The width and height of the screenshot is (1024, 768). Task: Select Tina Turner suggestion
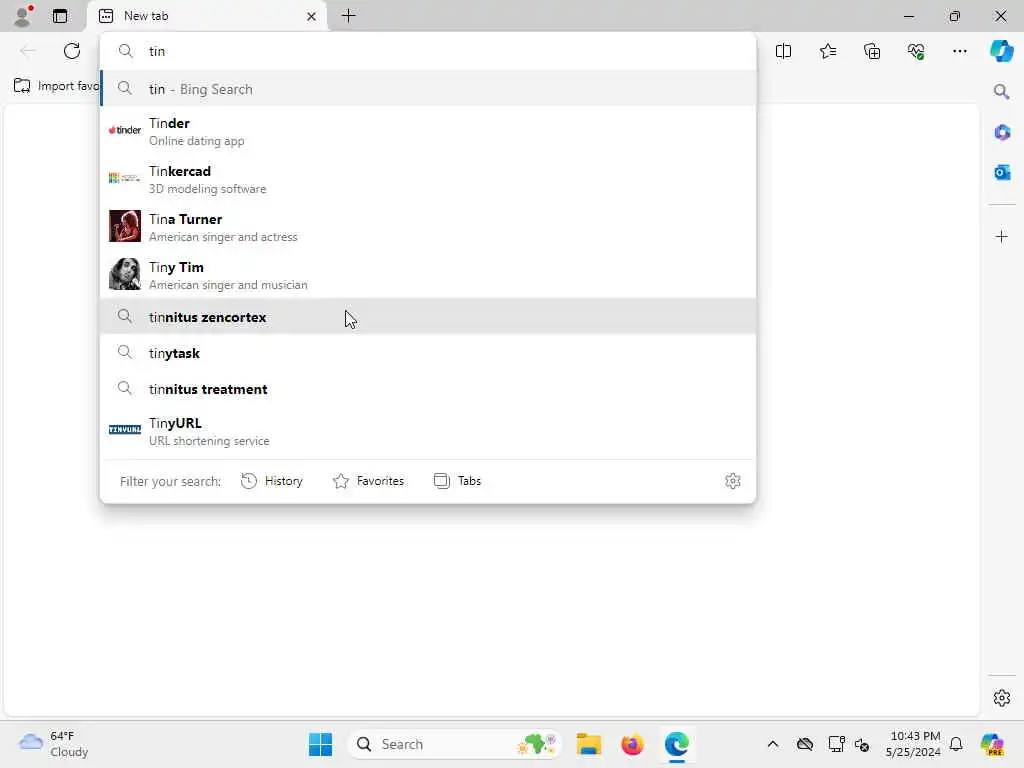pyautogui.click(x=428, y=227)
